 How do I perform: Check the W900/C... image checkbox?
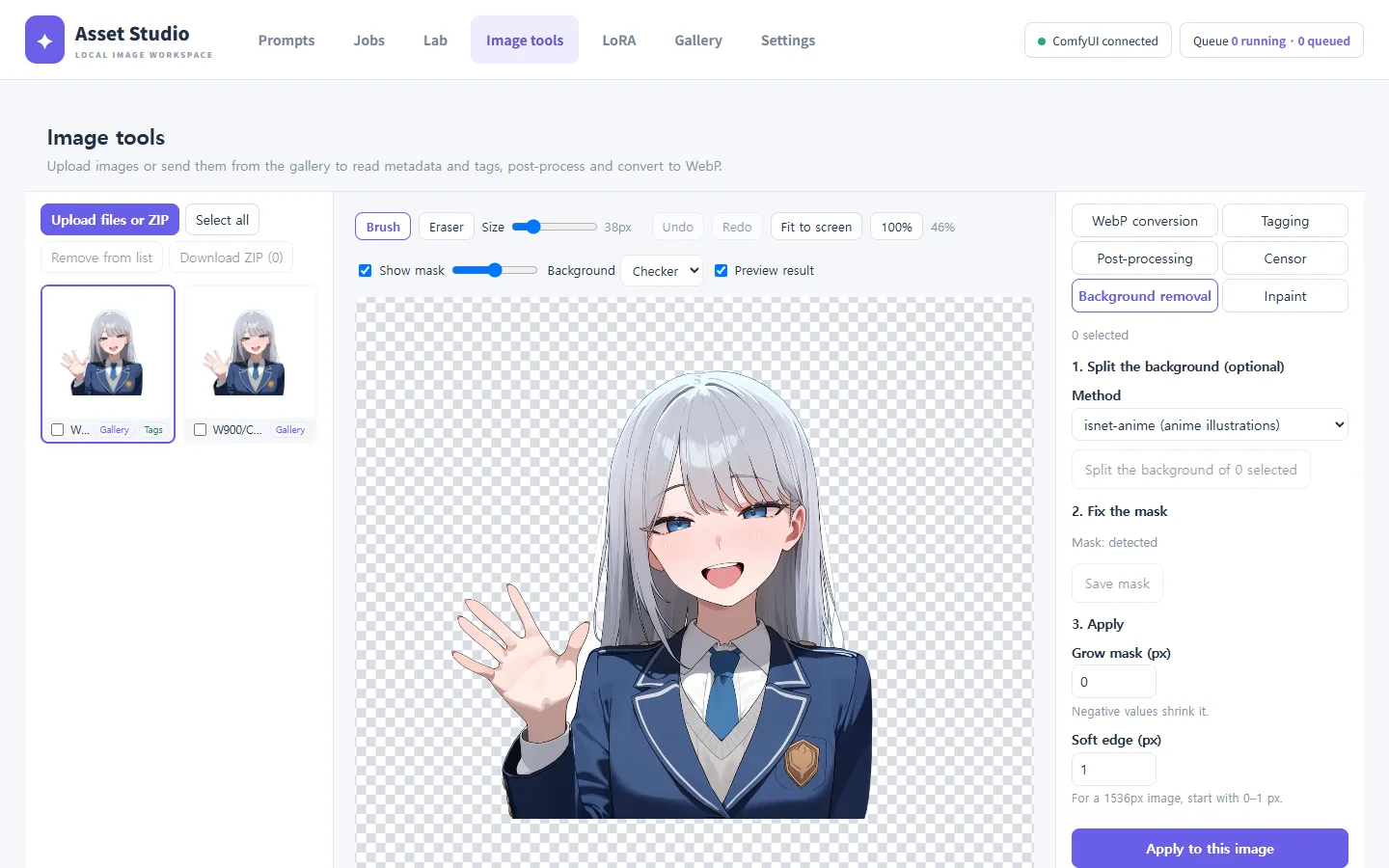[200, 430]
